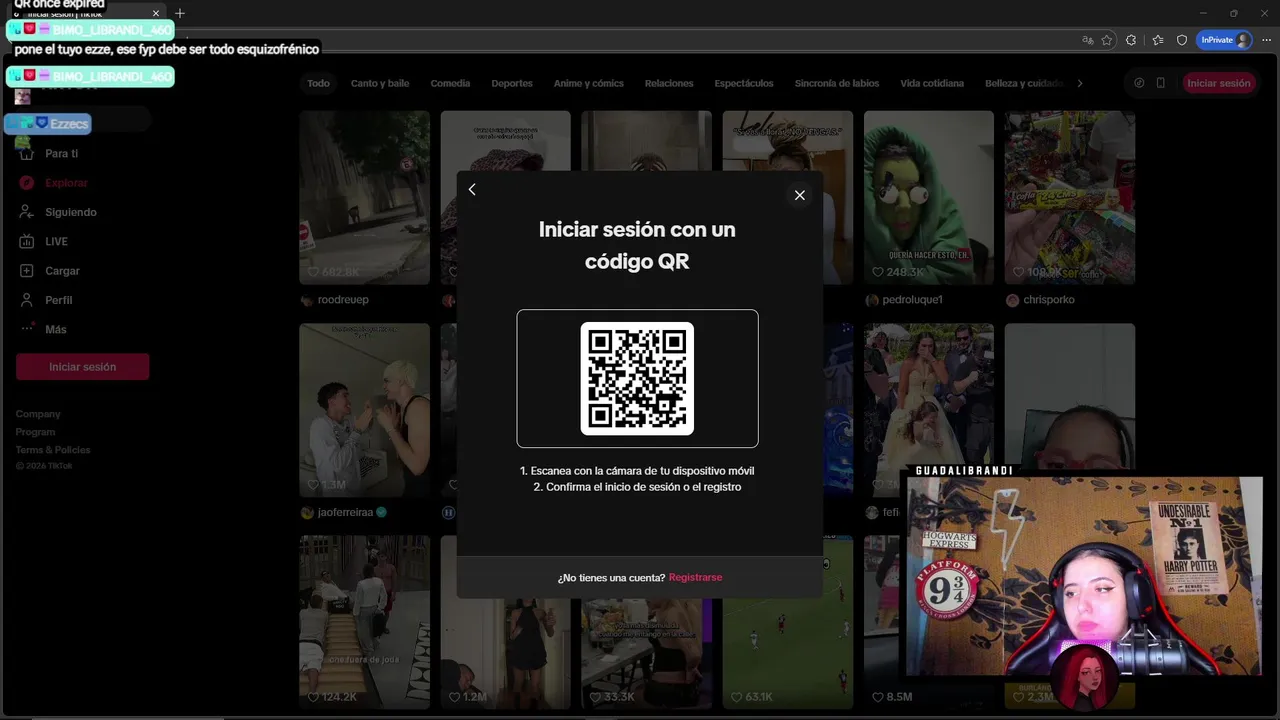The image size is (1280, 720).
Task: Open browser settings and more menu
Action: tap(1267, 40)
